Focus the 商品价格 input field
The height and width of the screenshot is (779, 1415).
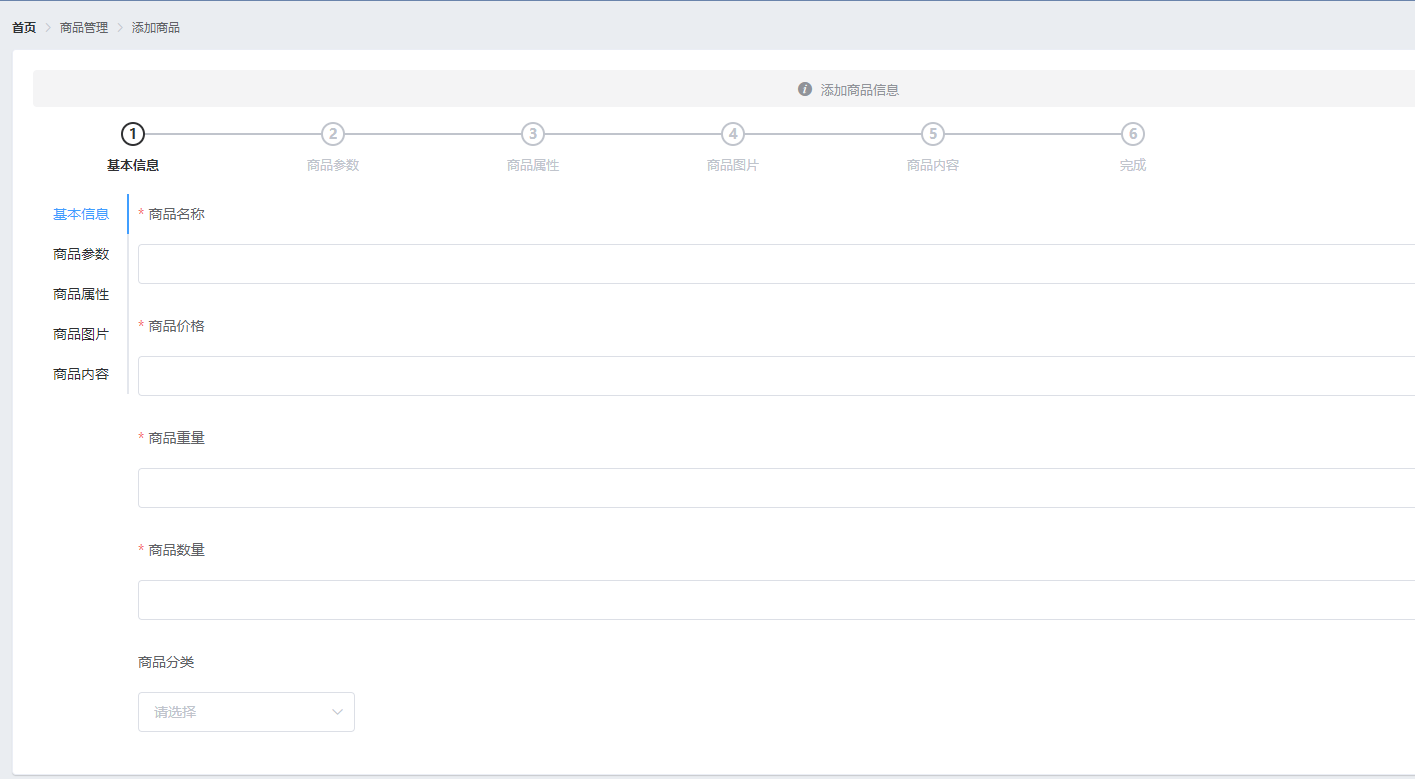tap(776, 376)
